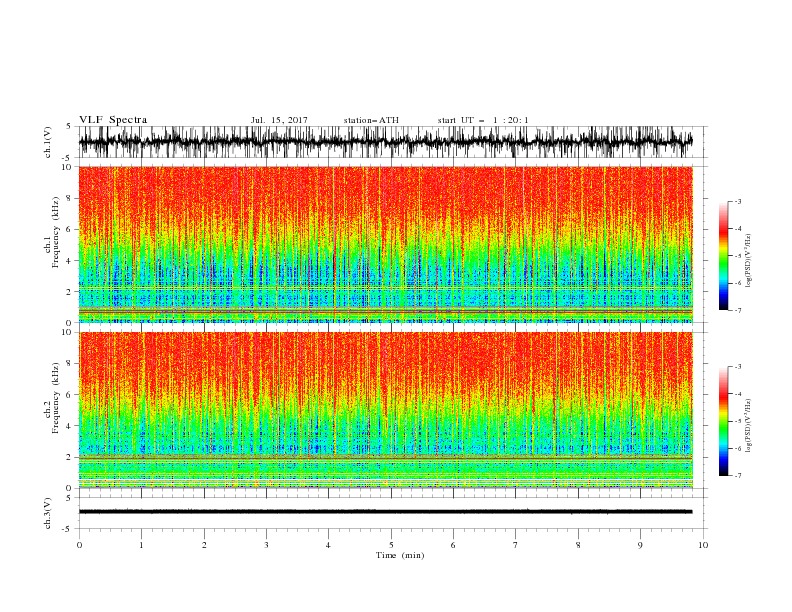
Task: Click the "ch.1(V)" waveform axis label
Action: (48, 142)
